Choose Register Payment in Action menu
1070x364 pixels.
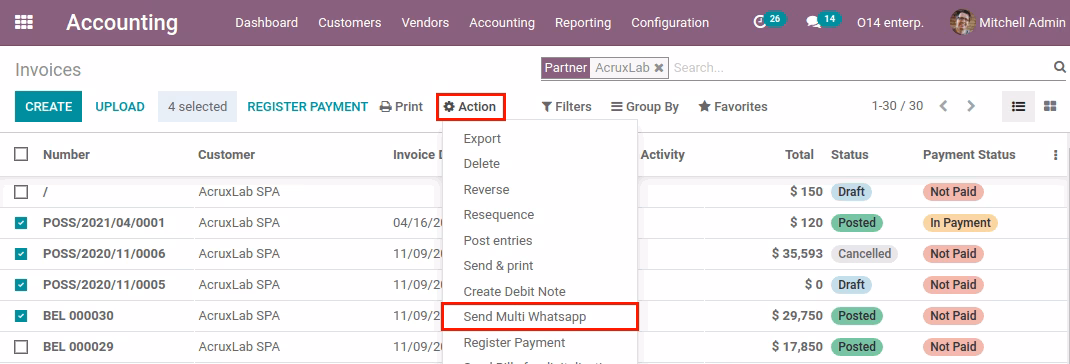[540, 342]
